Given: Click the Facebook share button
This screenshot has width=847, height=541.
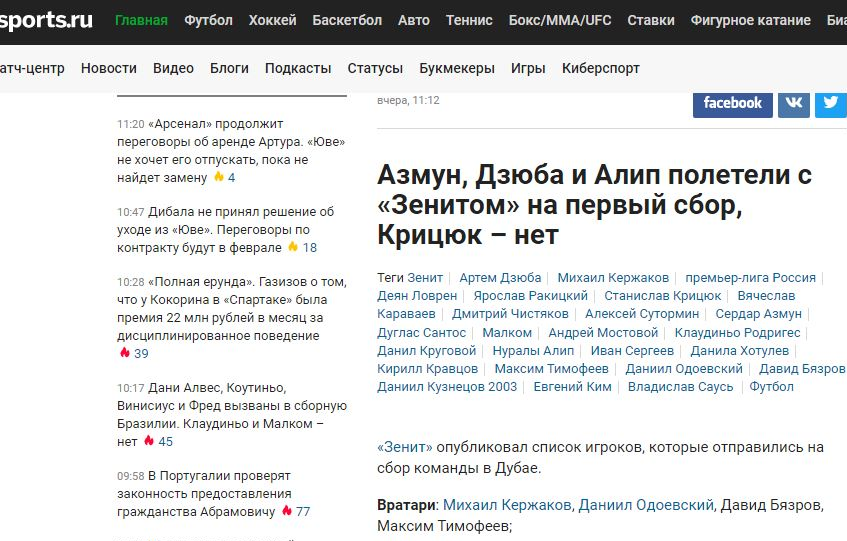Looking at the screenshot, I should tap(732, 103).
